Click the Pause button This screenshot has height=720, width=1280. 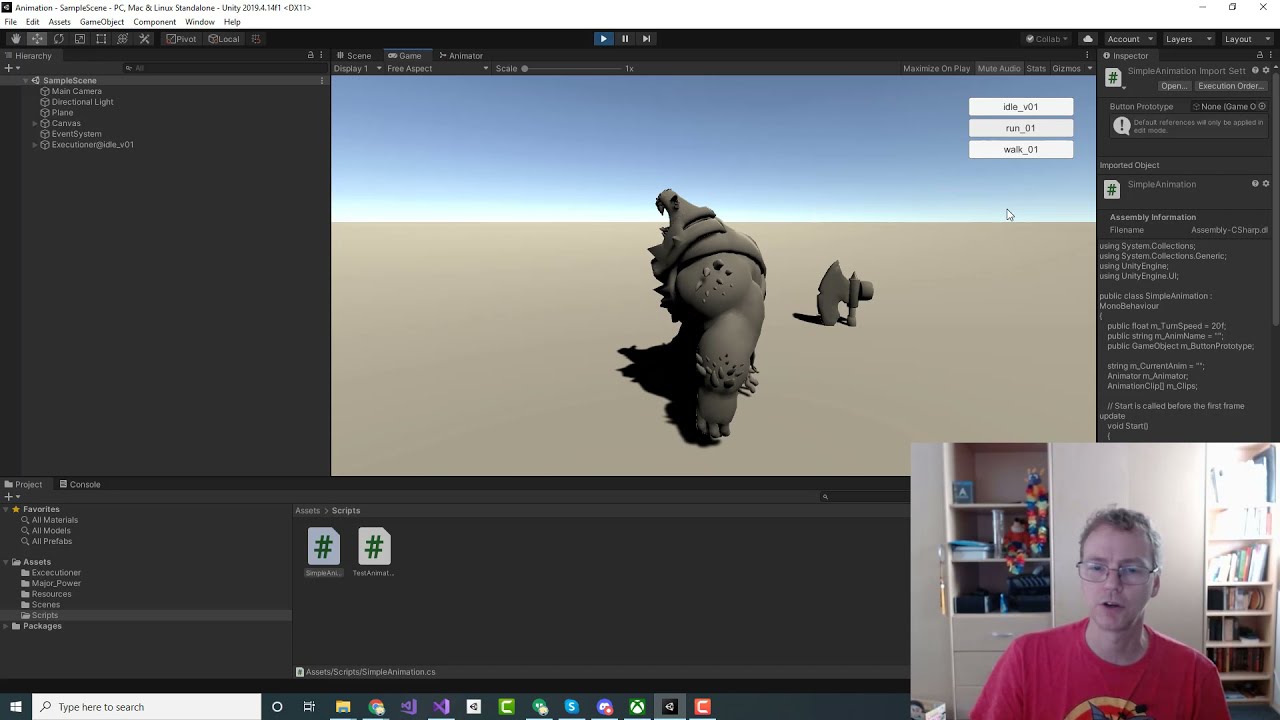coord(625,39)
